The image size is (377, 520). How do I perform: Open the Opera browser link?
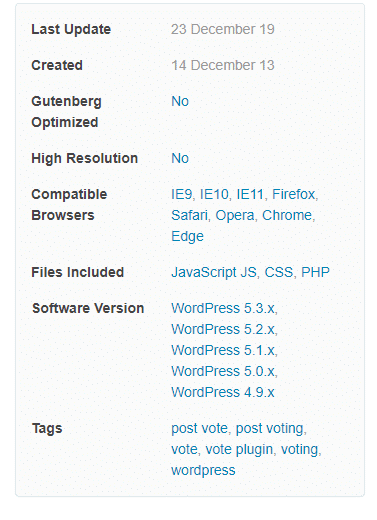235,215
